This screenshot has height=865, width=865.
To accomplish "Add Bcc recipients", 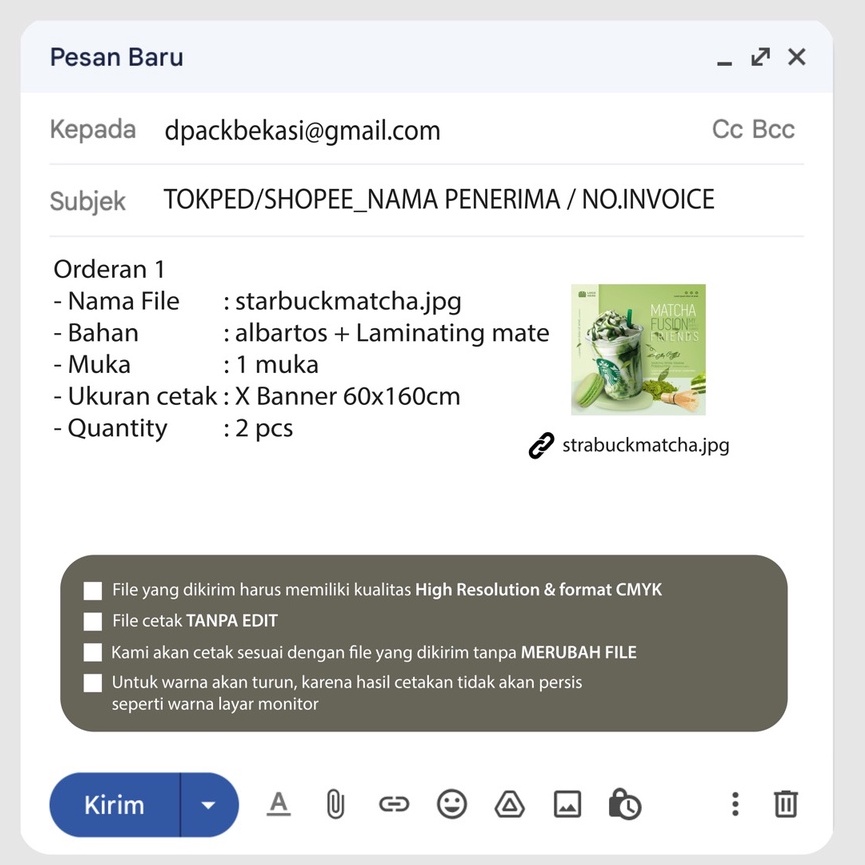I will tap(773, 130).
